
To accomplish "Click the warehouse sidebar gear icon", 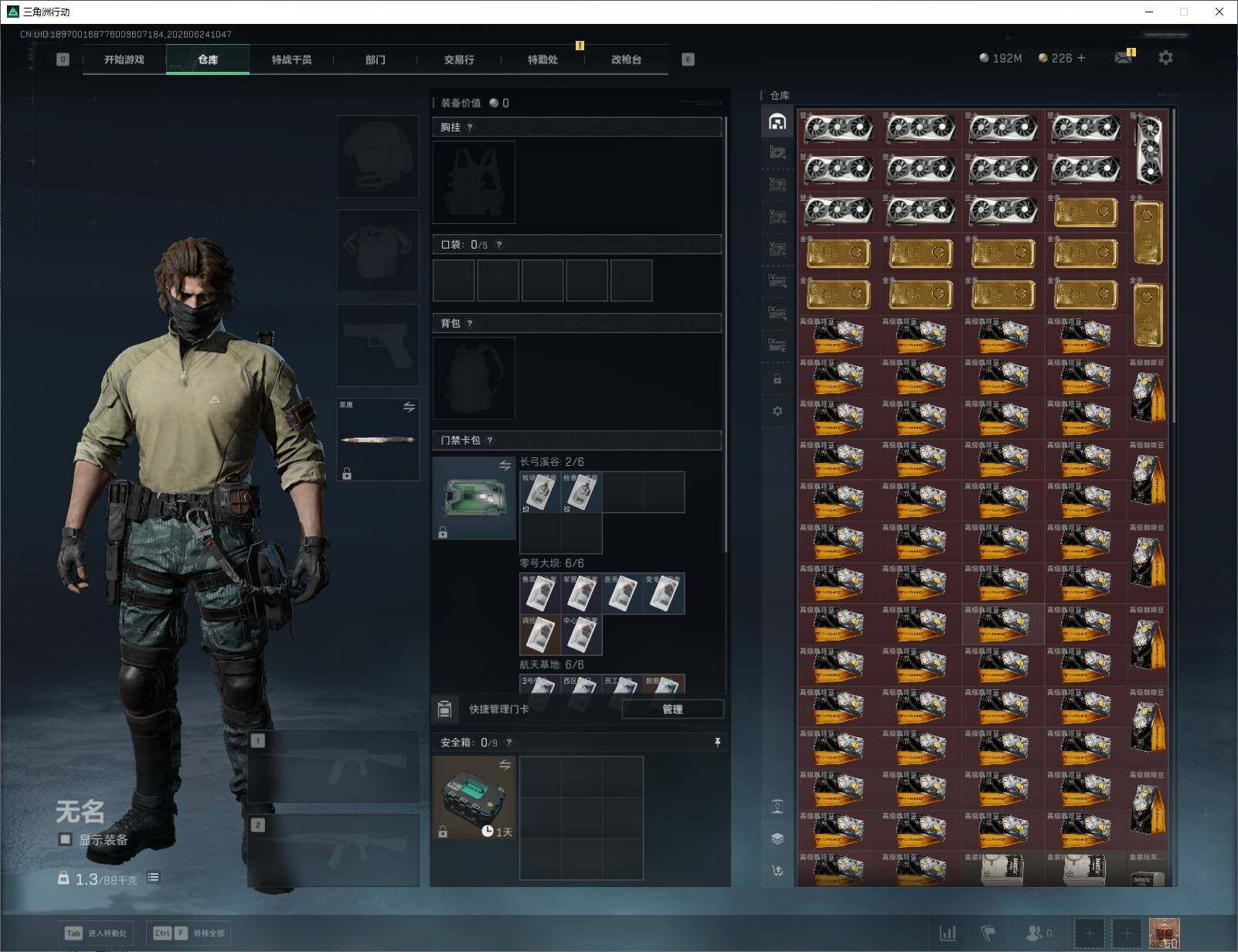I will point(777,411).
